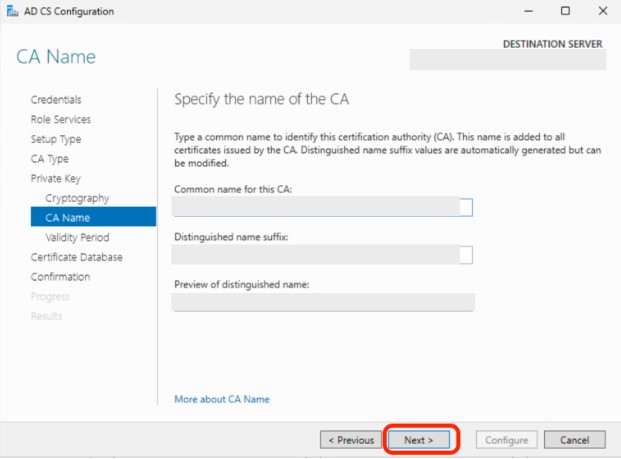Click the Preview of distinguished name box
Screen dimensions: 621x459
coord(322,302)
